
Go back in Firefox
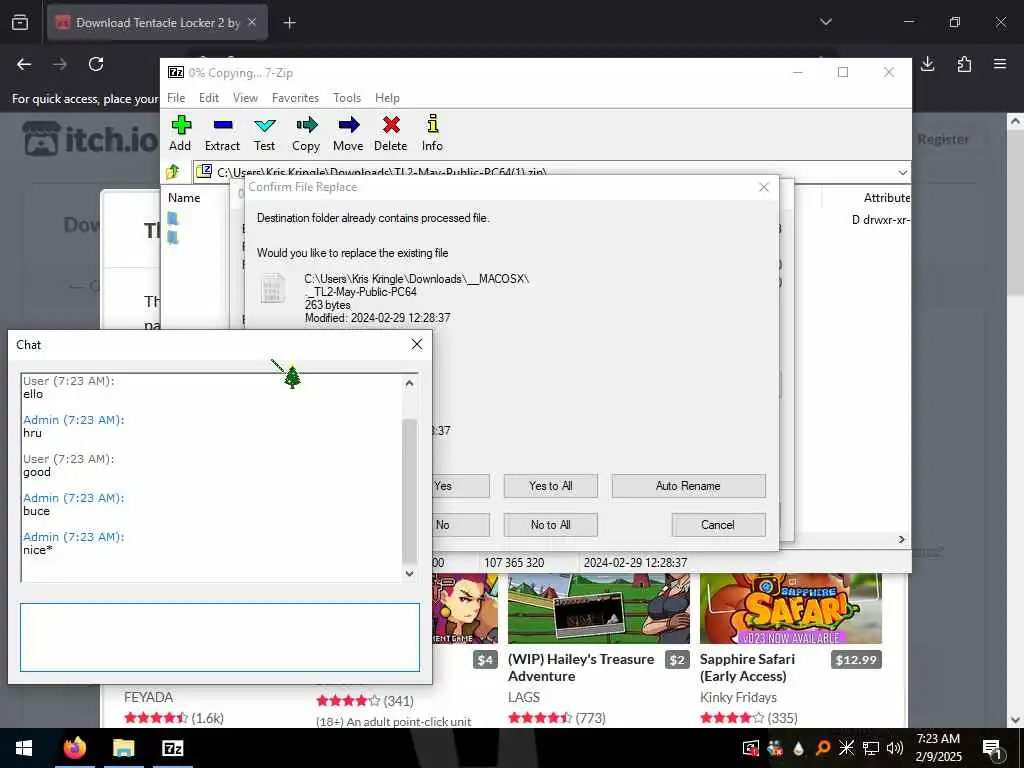point(24,64)
